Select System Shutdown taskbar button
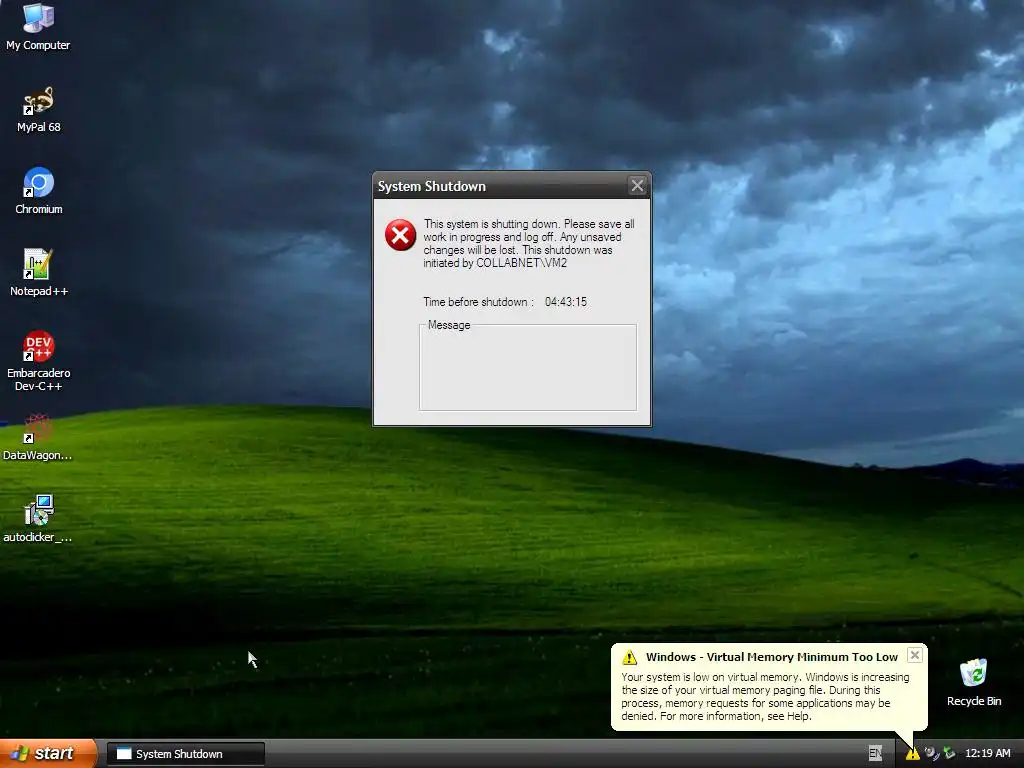This screenshot has width=1024, height=768. 185,754
